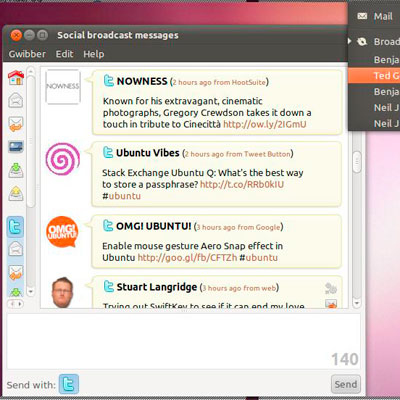The image size is (400, 400).
Task: Click the message stream vertical scrollbar handle
Action: point(357,162)
